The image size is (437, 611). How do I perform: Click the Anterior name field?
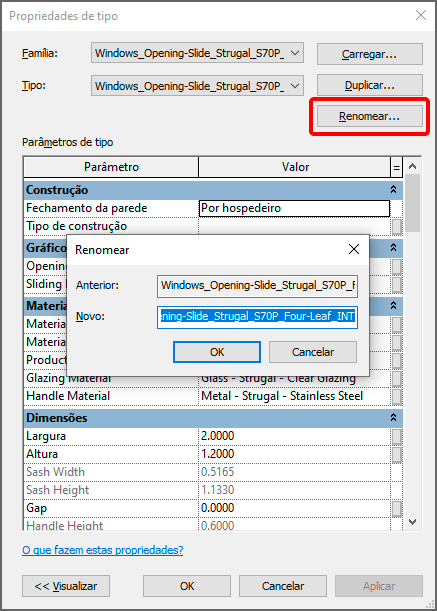257,286
